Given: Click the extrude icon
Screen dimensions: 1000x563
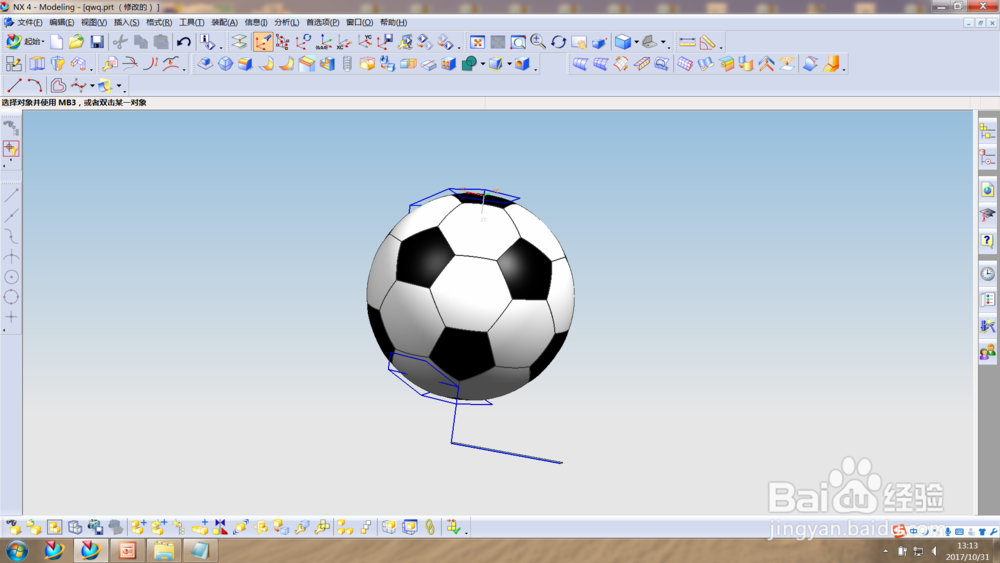Looking at the screenshot, I should tap(38, 64).
